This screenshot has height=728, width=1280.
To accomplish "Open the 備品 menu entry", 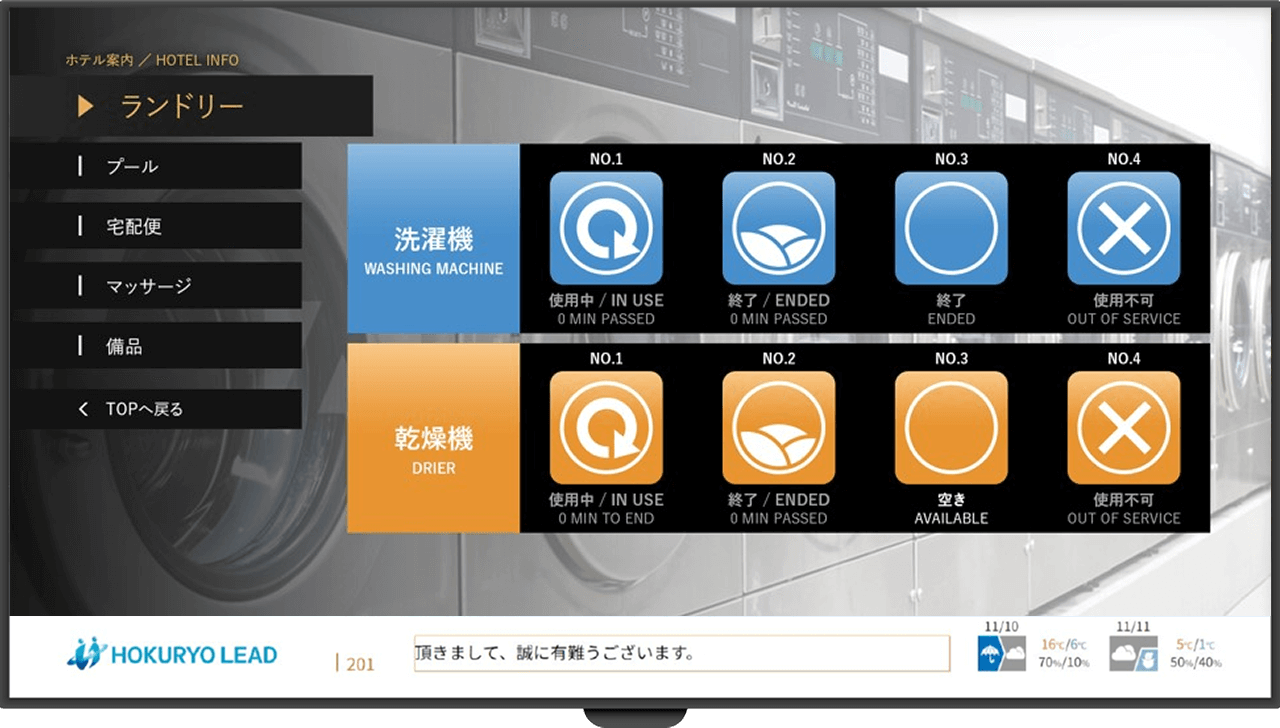I will click(156, 346).
